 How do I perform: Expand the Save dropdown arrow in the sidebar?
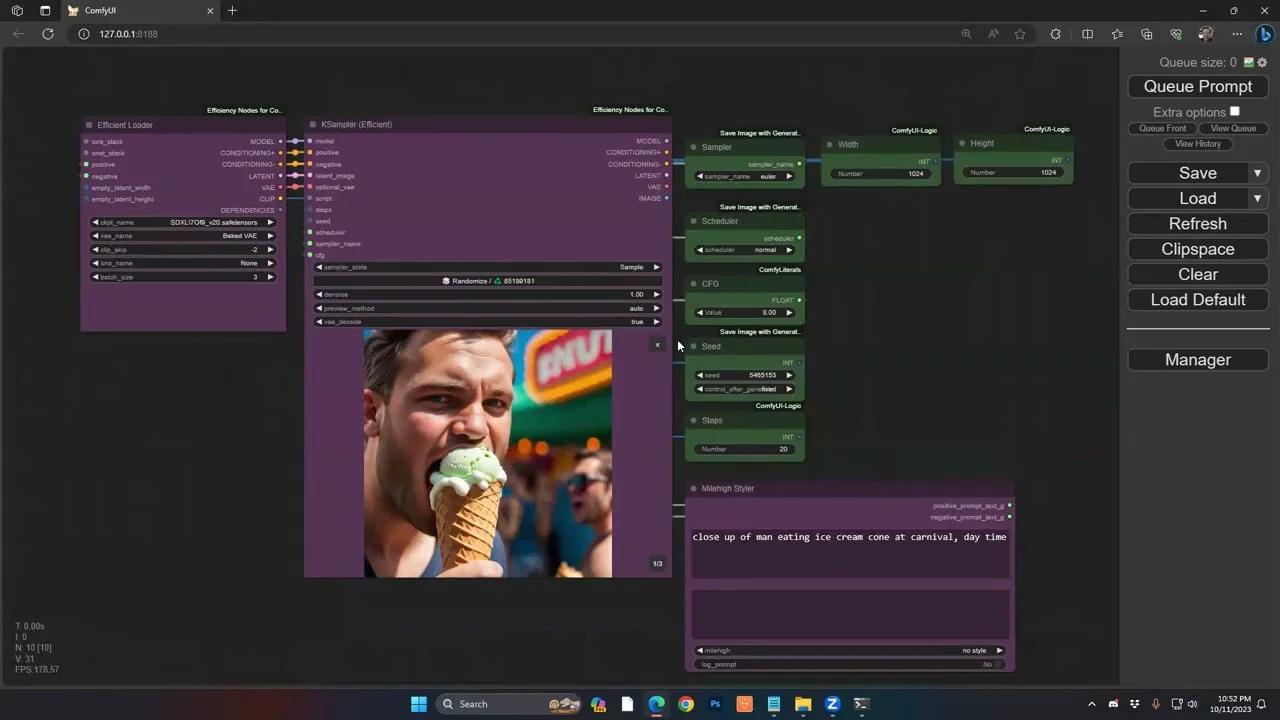[1257, 173]
